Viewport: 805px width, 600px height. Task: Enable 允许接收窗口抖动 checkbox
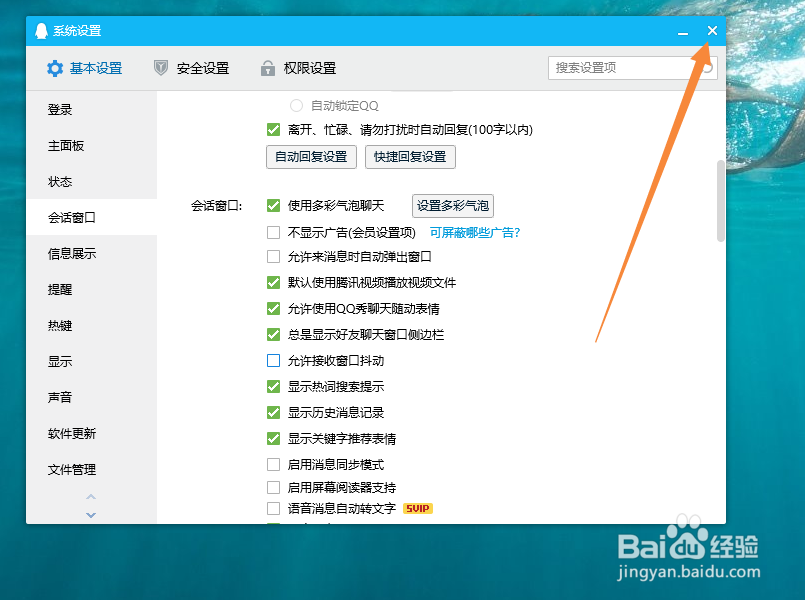point(274,360)
